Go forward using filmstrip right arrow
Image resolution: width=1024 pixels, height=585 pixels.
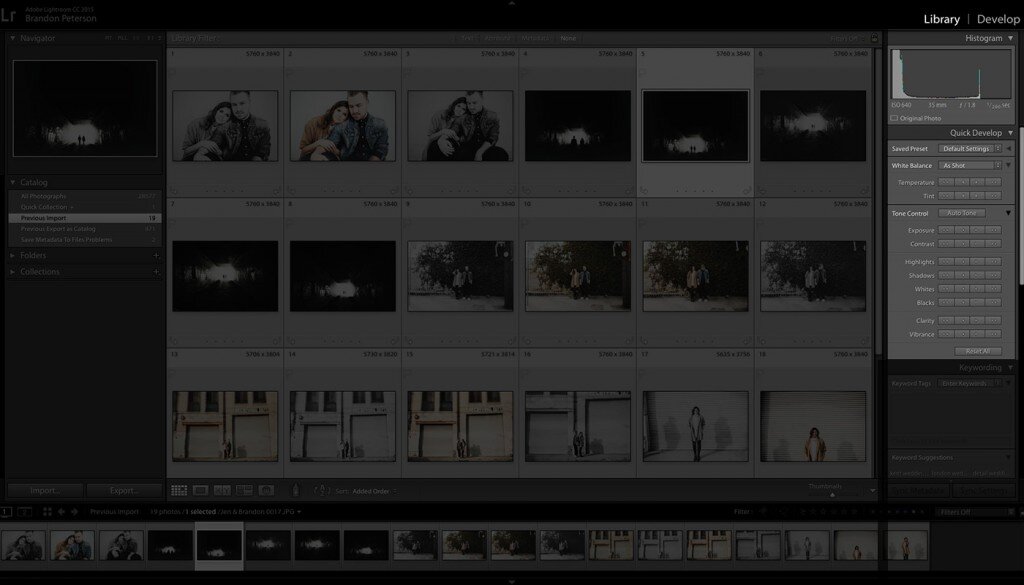74,512
